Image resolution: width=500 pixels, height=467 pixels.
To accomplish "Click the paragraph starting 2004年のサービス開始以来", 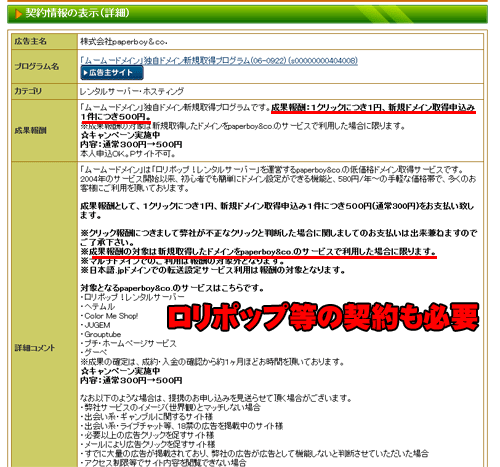I will [x=278, y=184].
